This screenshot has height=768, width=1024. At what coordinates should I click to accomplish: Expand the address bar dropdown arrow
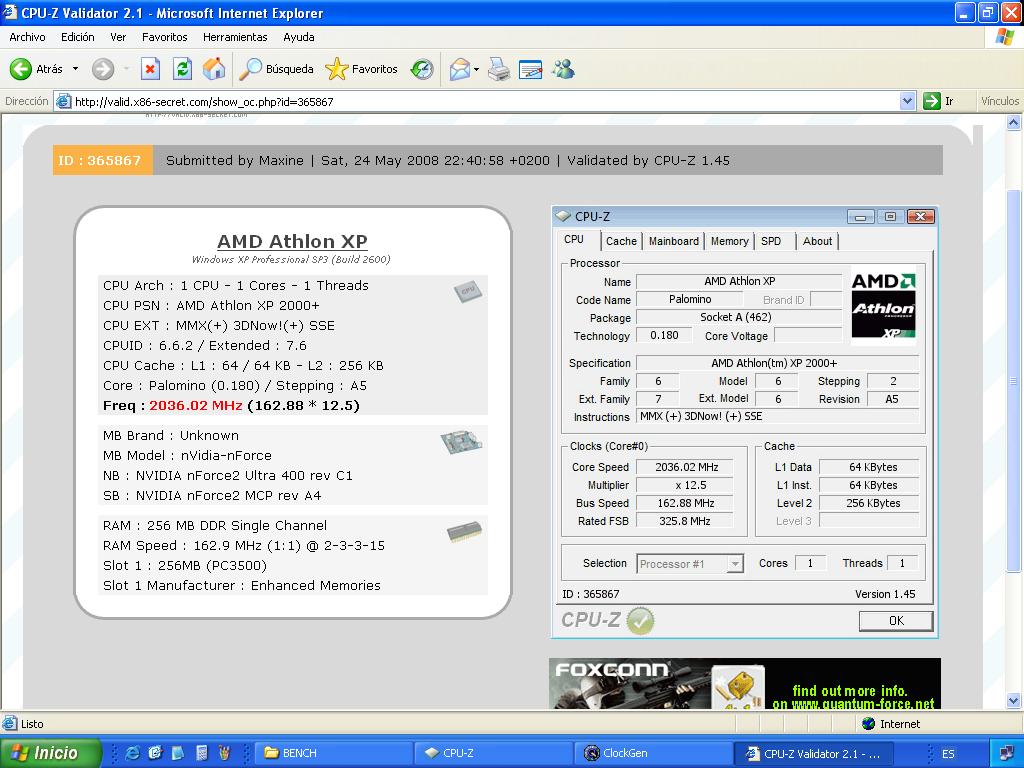tap(907, 101)
